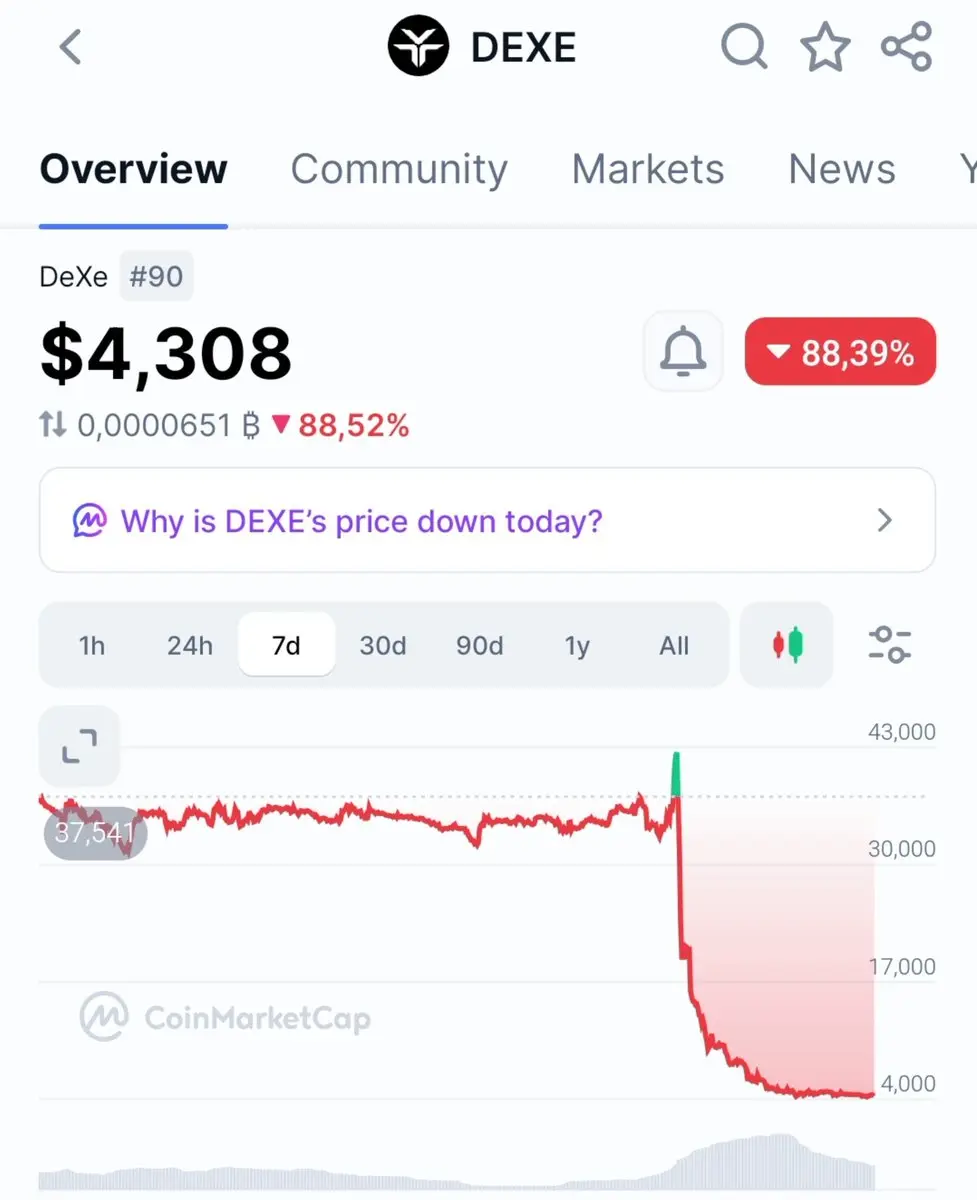This screenshot has height=1200, width=977.
Task: Swap the BTC price conversion arrows
Action: pos(53,426)
